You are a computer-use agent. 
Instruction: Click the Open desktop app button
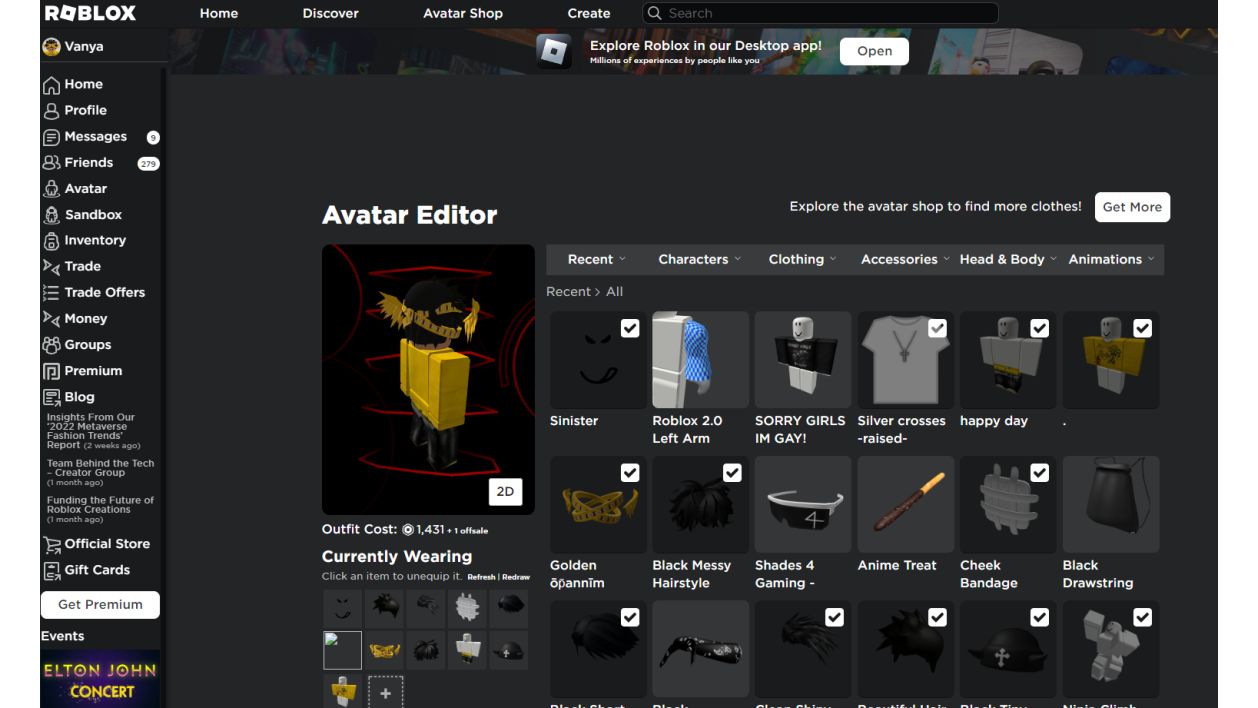pos(874,51)
